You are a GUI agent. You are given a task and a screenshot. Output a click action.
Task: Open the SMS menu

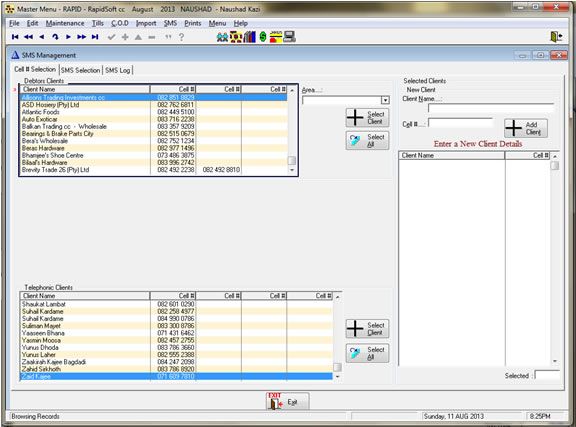point(170,23)
